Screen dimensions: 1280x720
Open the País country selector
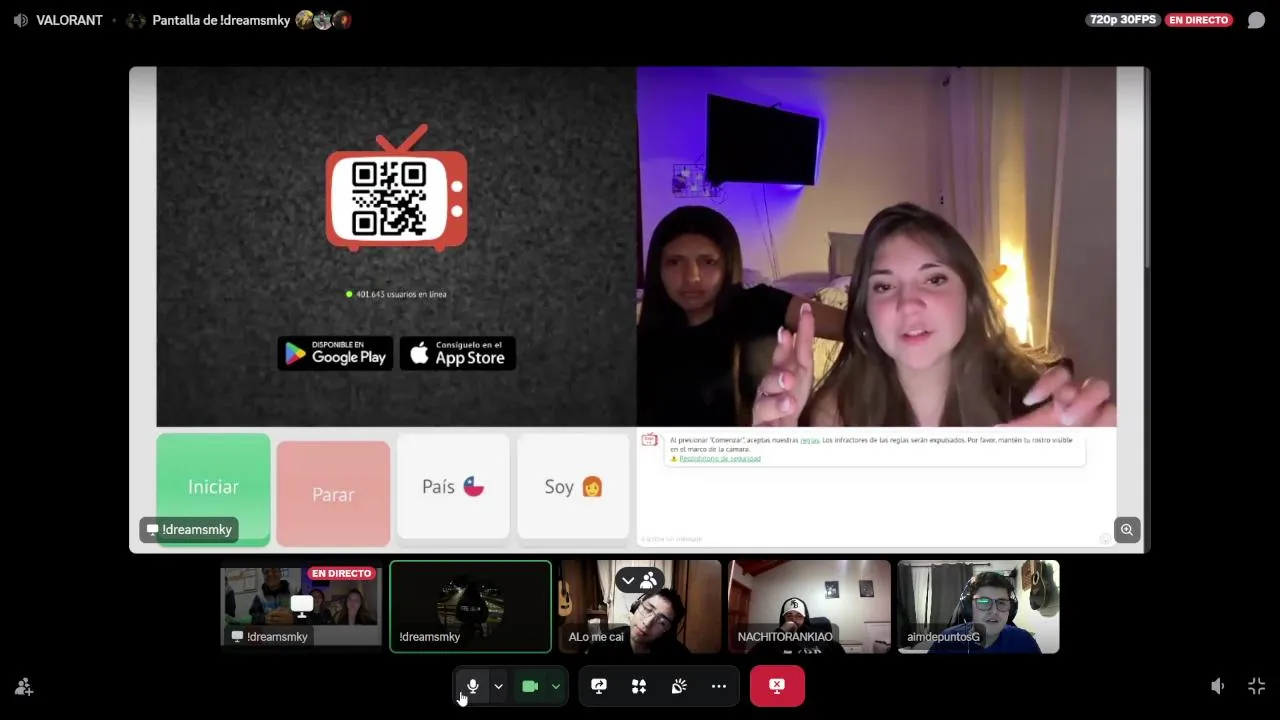(x=453, y=487)
